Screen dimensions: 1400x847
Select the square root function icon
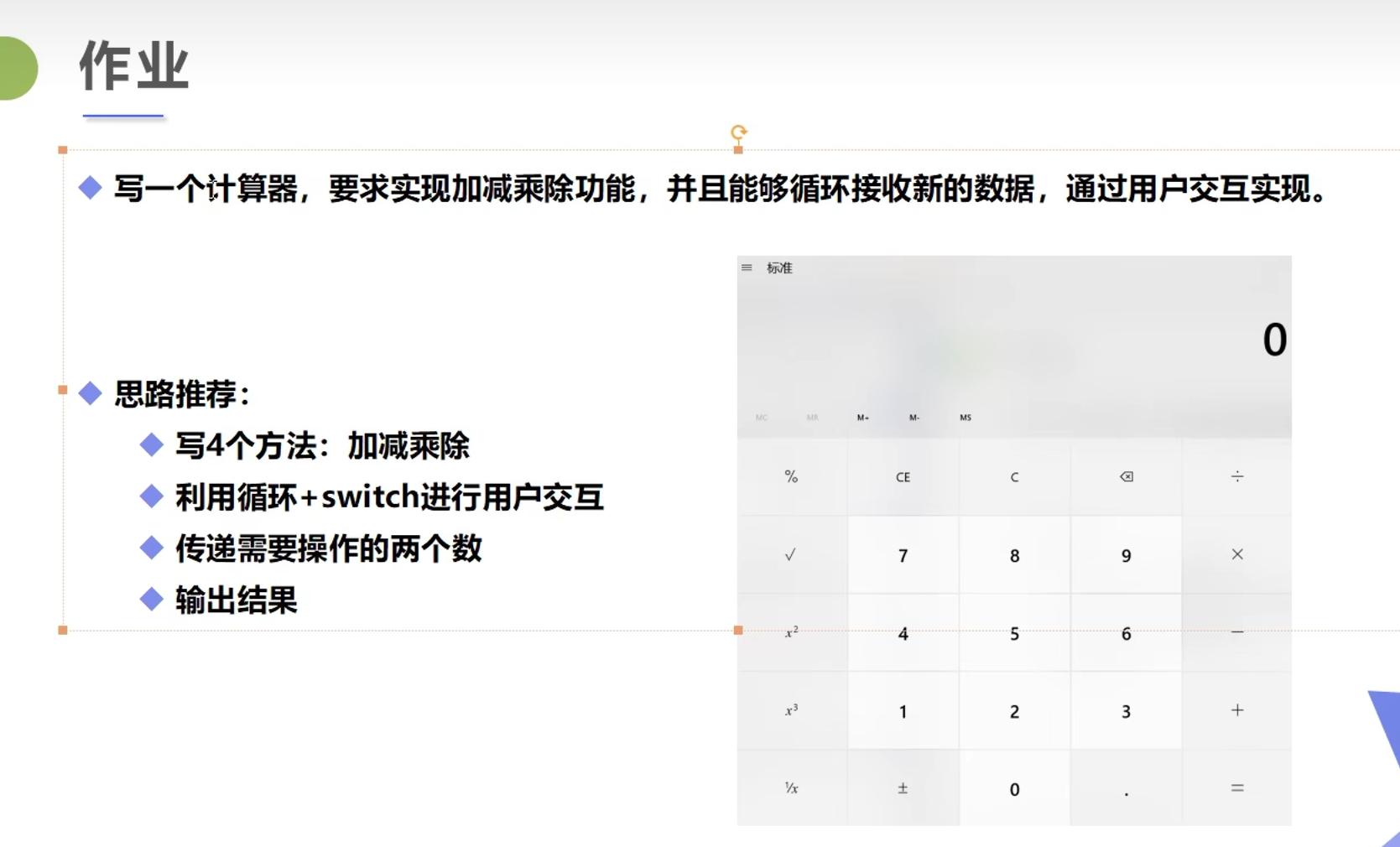pyautogui.click(x=789, y=553)
